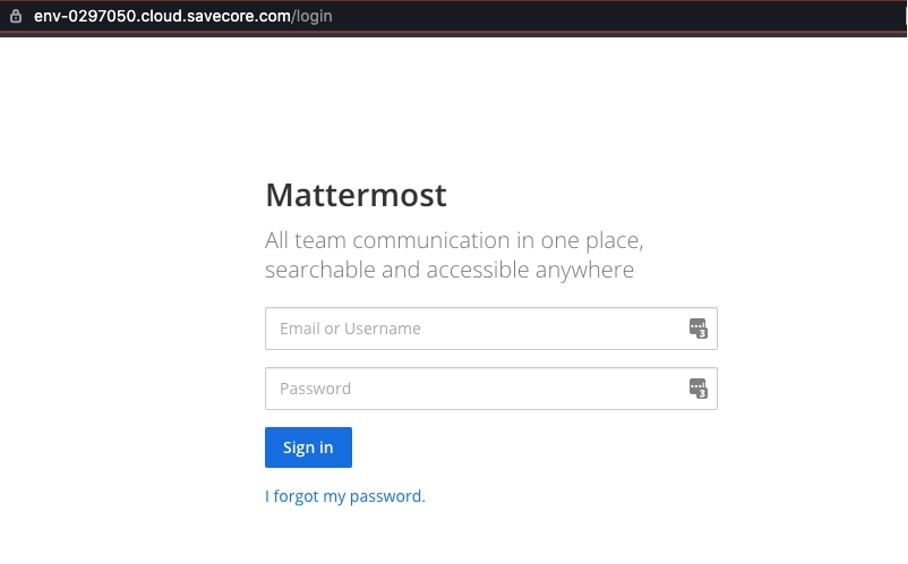Click the '/login' path in the address bar
This screenshot has height=564, width=908.
click(x=313, y=16)
